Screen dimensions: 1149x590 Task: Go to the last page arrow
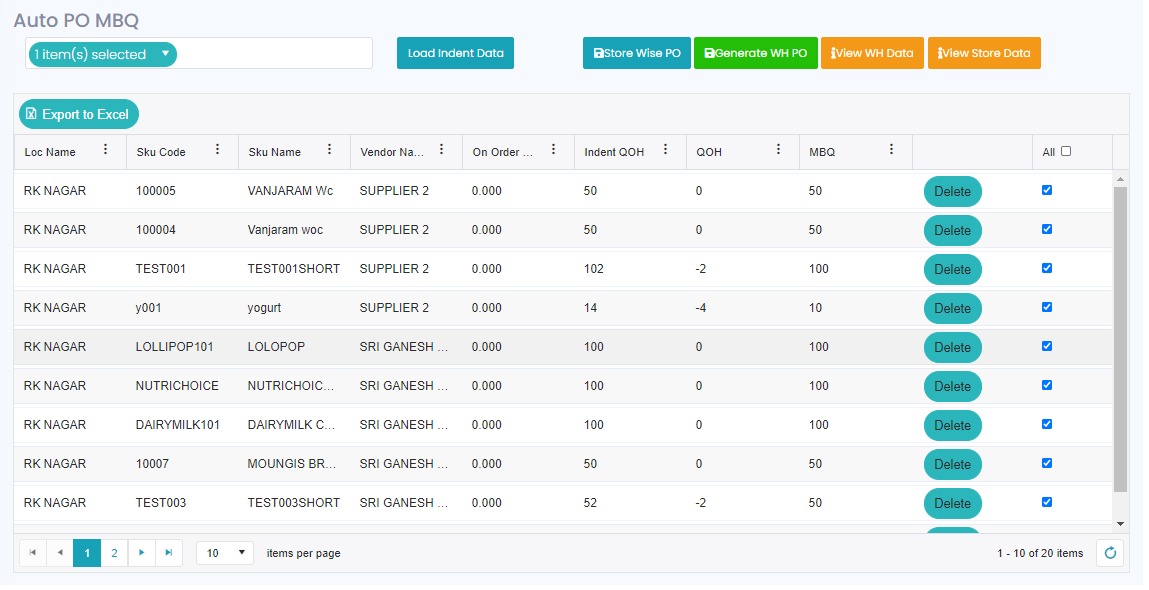click(x=169, y=553)
